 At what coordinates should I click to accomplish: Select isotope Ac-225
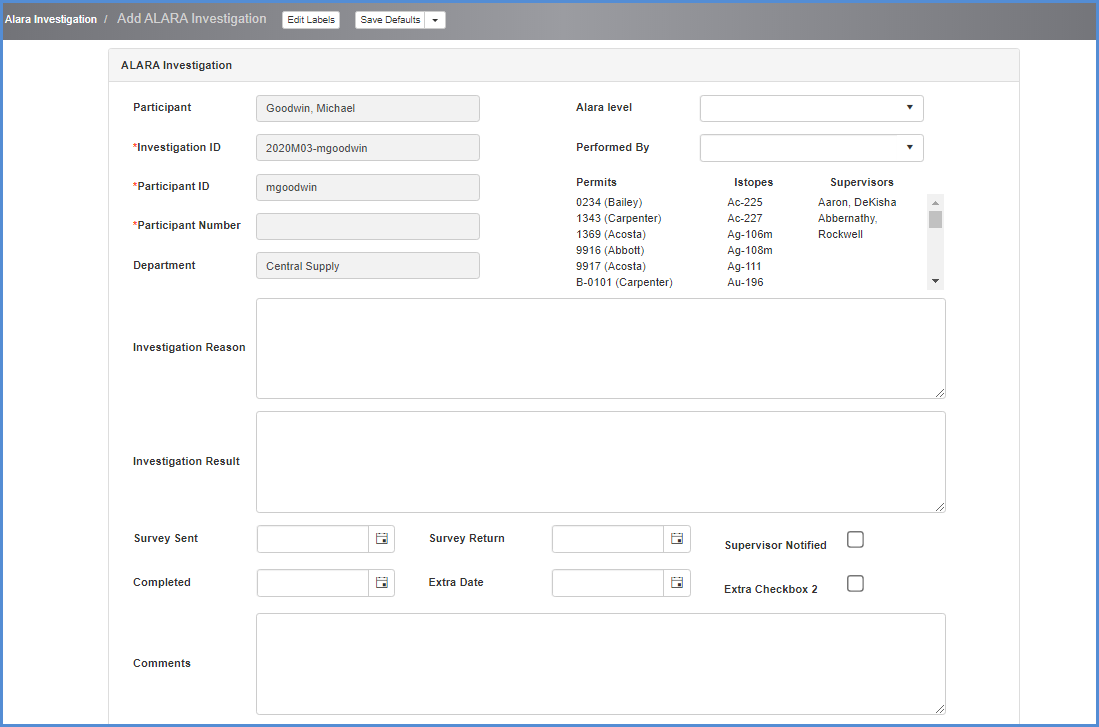point(744,202)
